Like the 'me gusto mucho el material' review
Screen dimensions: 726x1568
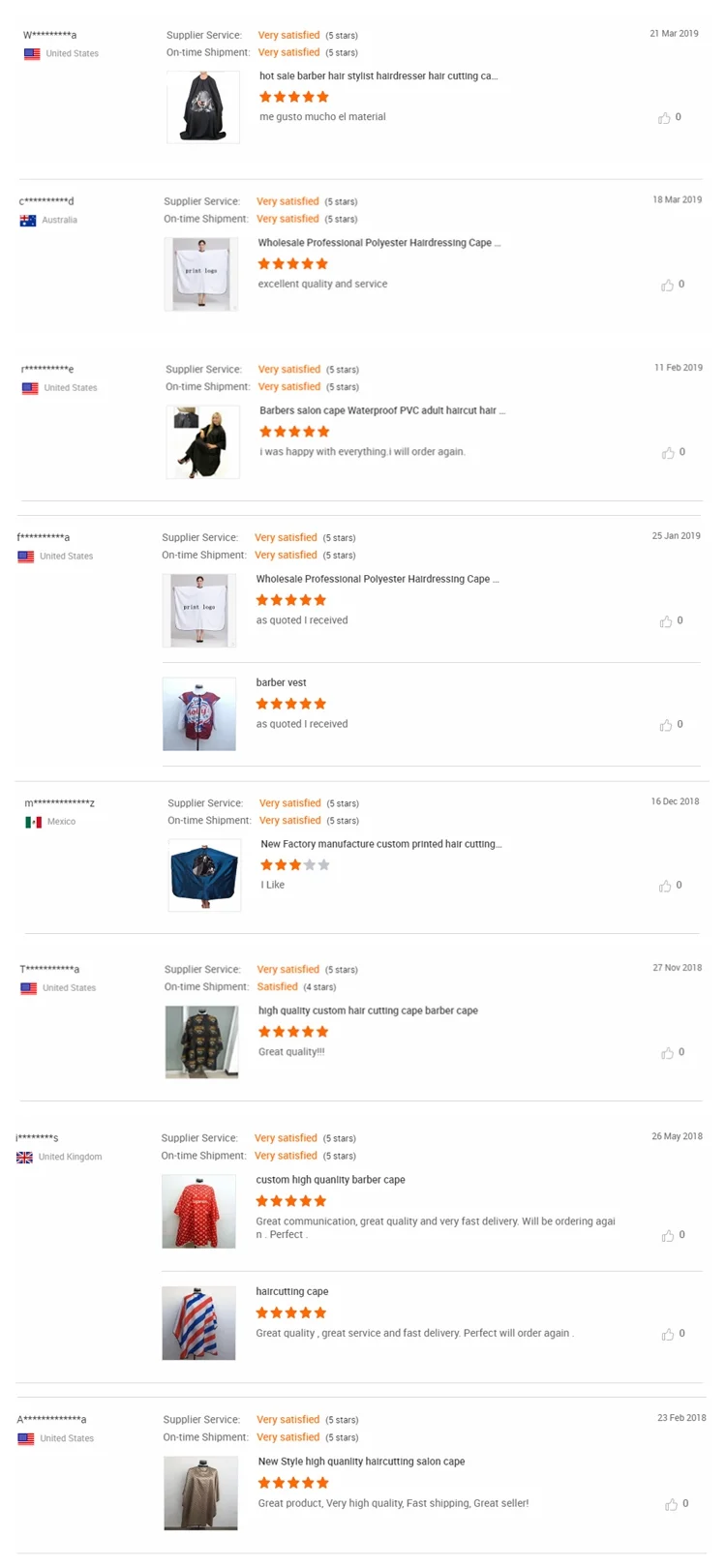coord(664,118)
